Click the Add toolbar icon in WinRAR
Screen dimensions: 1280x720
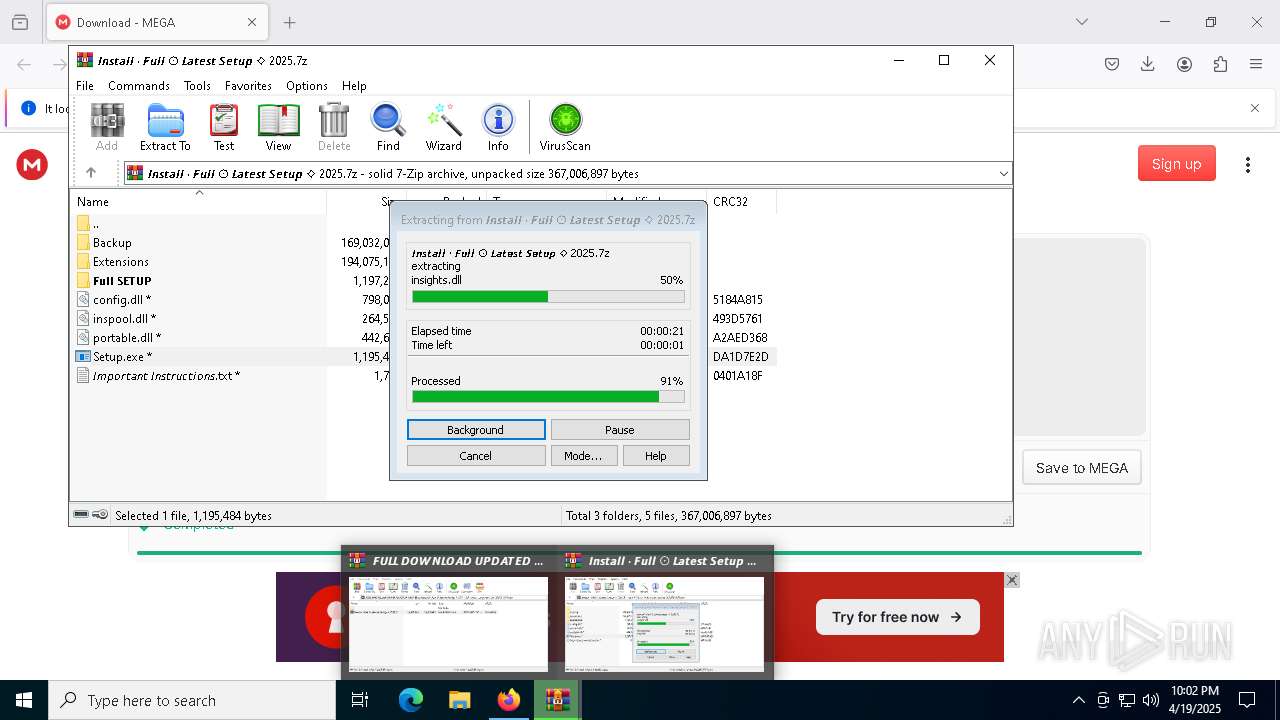[107, 128]
